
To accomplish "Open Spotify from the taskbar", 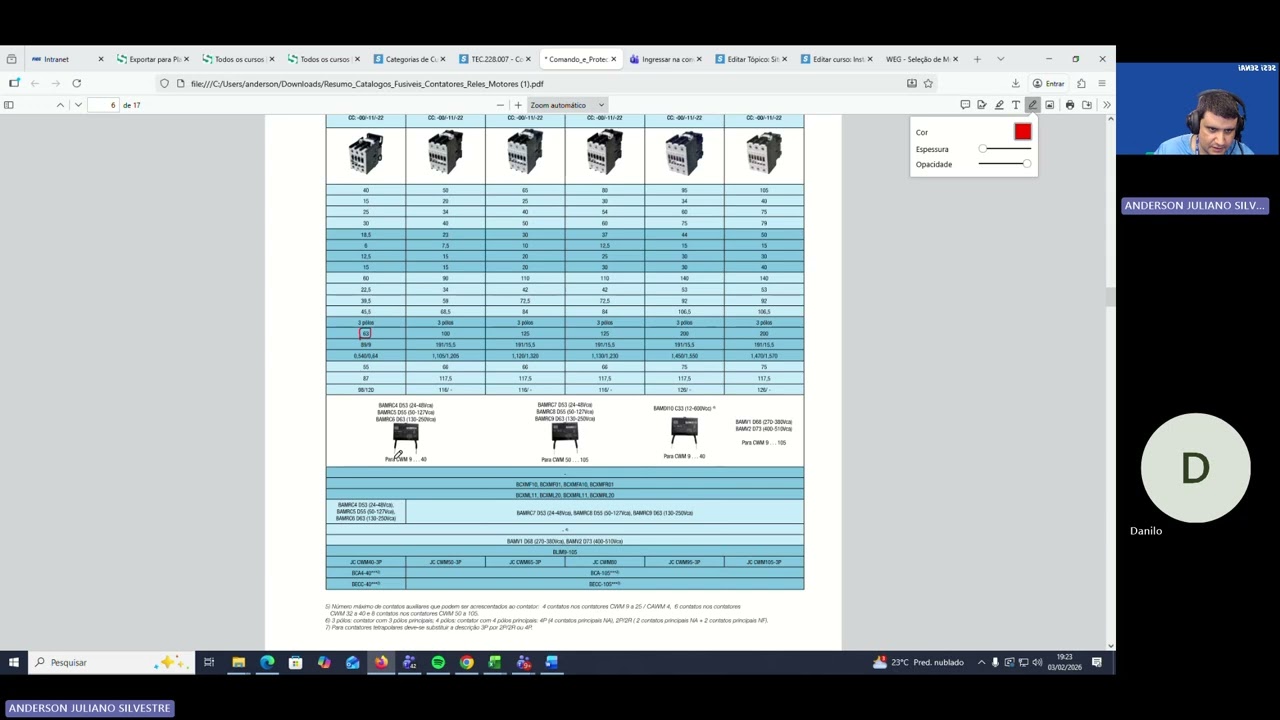I will (438, 662).
